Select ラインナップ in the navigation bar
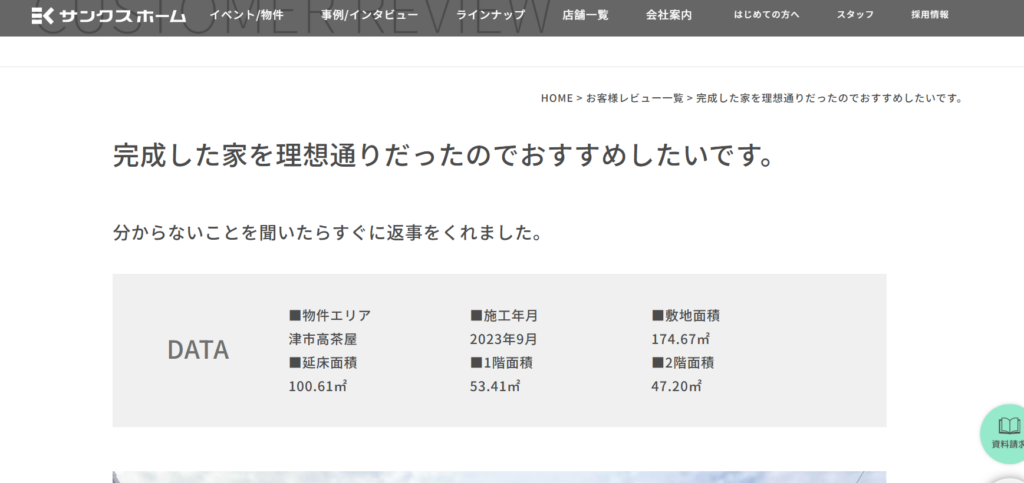Viewport: 1024px width, 483px height. click(490, 15)
